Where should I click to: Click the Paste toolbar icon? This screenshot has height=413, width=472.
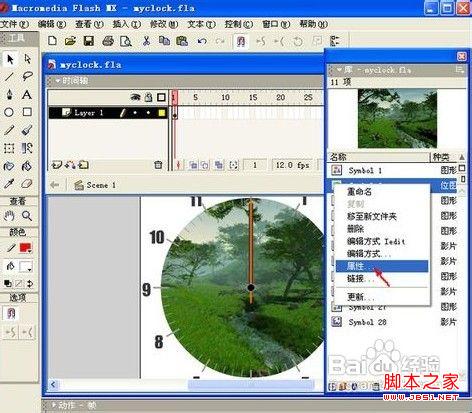(182, 41)
